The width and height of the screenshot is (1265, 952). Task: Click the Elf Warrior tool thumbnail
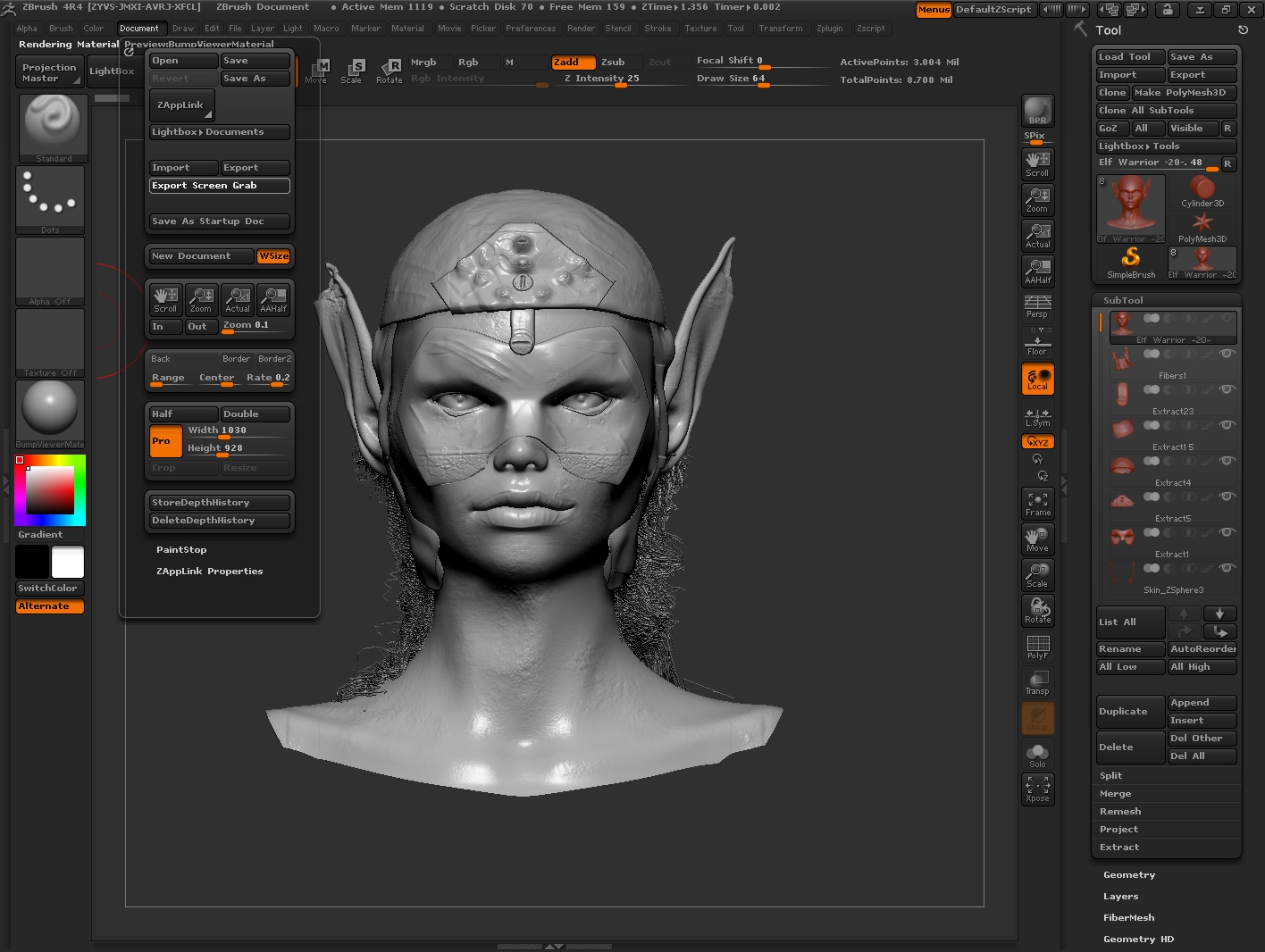(1131, 209)
